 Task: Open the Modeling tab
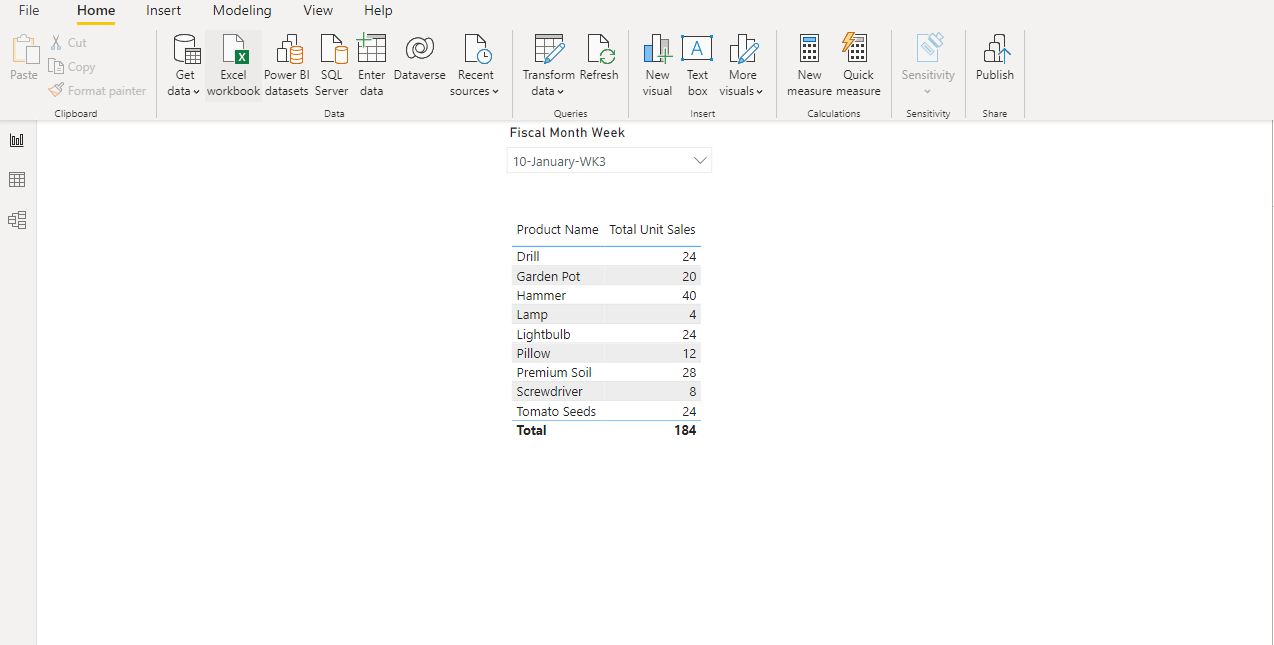pos(242,11)
